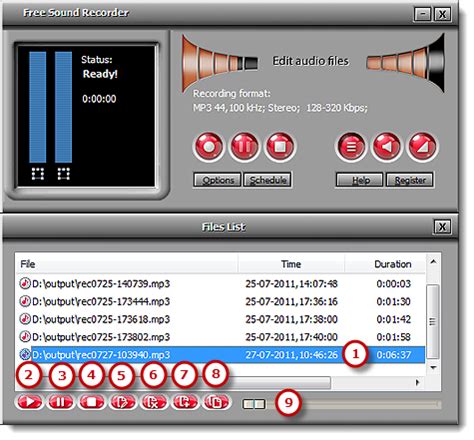Screen dimensions: 474x440
Task: Pause recording using the round pause button
Action: click(245, 147)
